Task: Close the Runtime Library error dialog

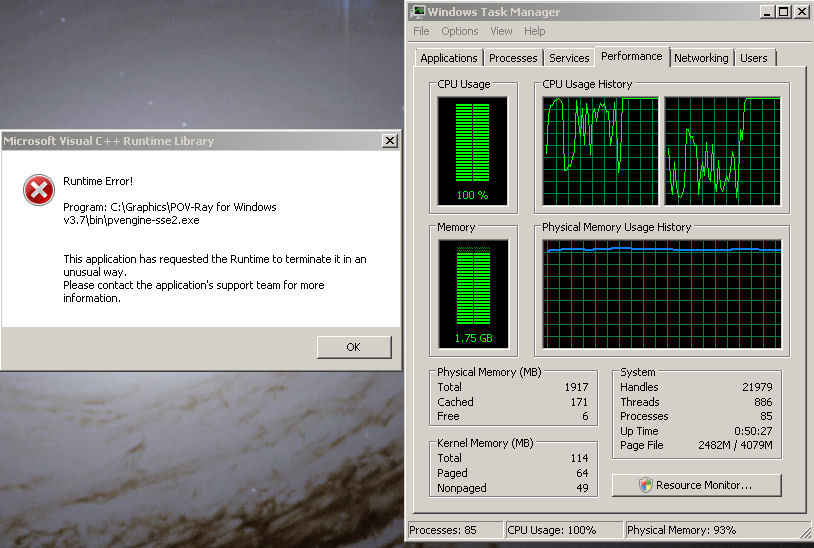Action: point(389,141)
